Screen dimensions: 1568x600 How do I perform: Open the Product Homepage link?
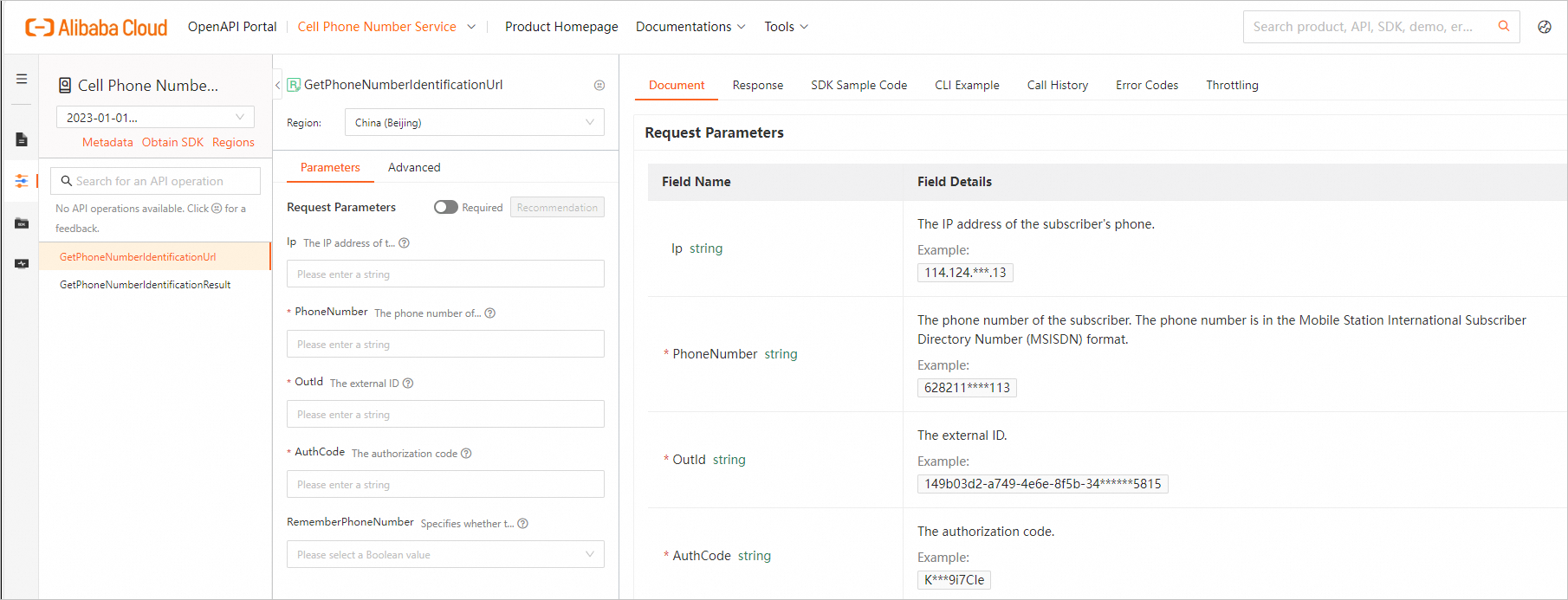pos(561,27)
